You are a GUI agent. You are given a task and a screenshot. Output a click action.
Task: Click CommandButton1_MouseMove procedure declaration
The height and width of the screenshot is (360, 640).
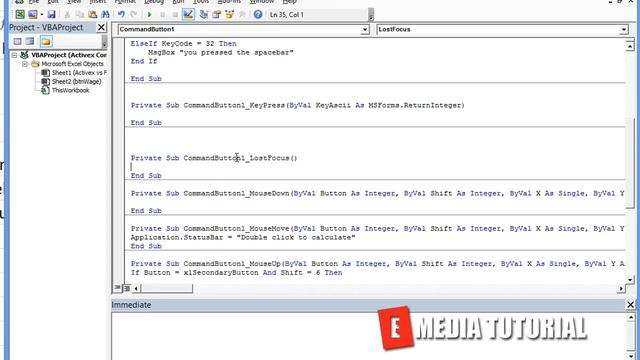point(378,229)
